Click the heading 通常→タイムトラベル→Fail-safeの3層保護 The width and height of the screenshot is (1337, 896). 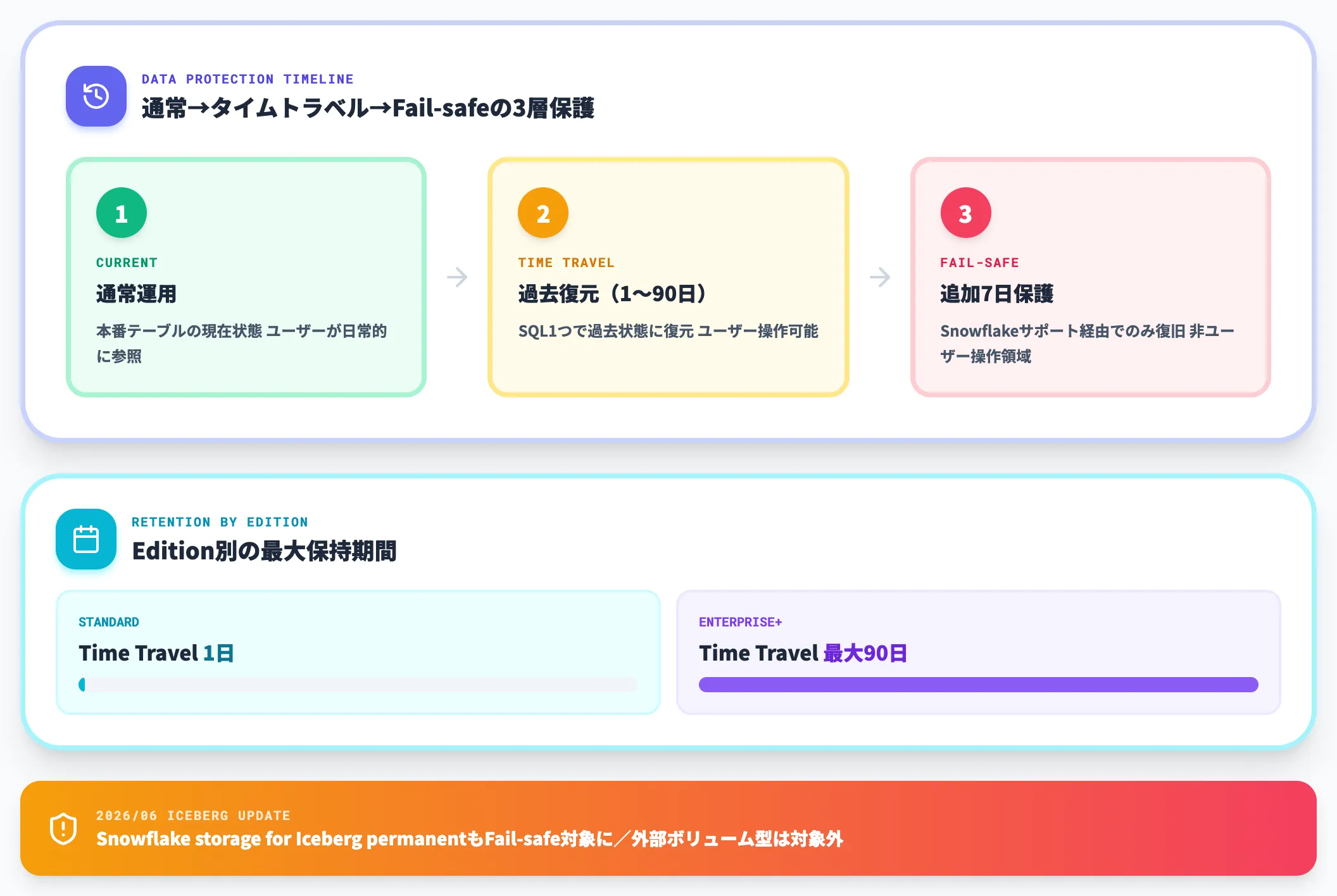click(x=368, y=108)
